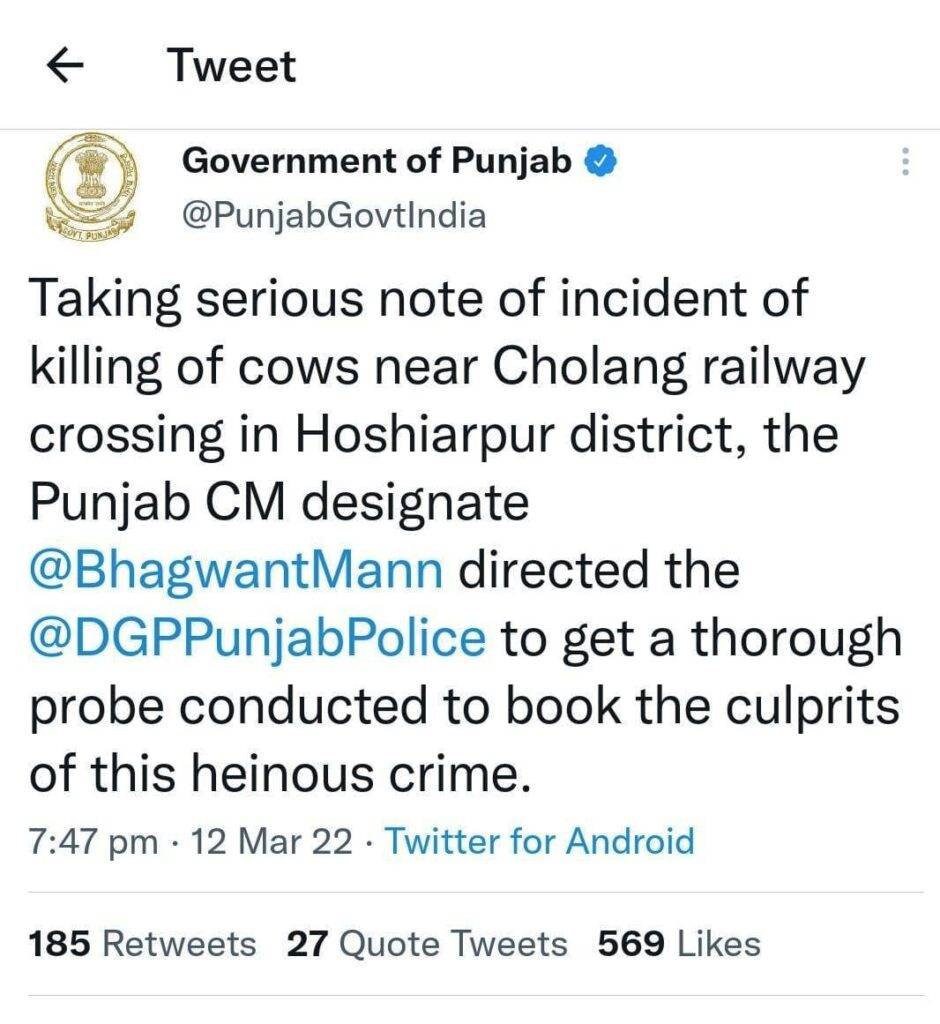
Task: Open the @BhagwantMann mention
Action: [236, 571]
